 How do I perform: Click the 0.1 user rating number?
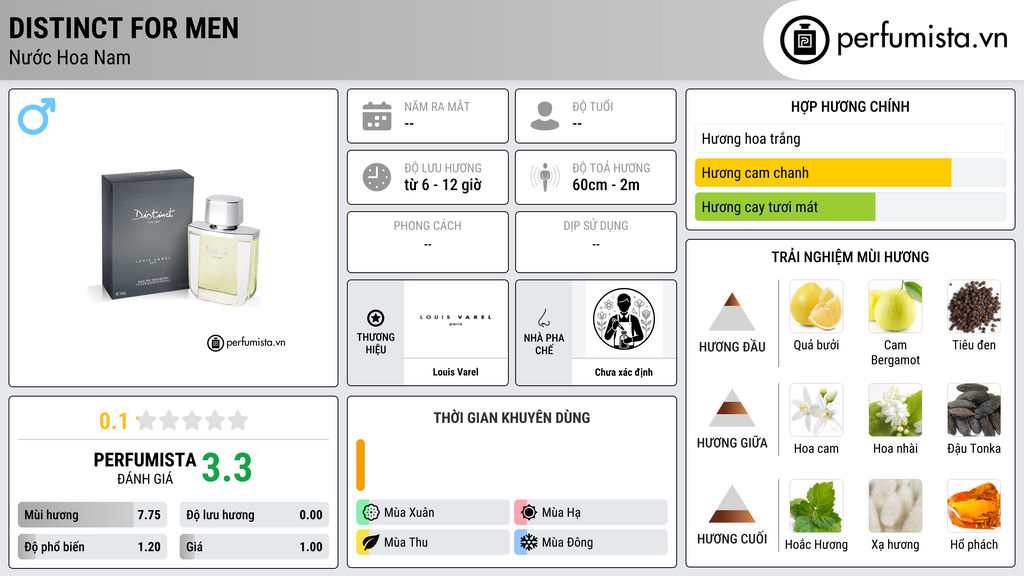[x=113, y=421]
